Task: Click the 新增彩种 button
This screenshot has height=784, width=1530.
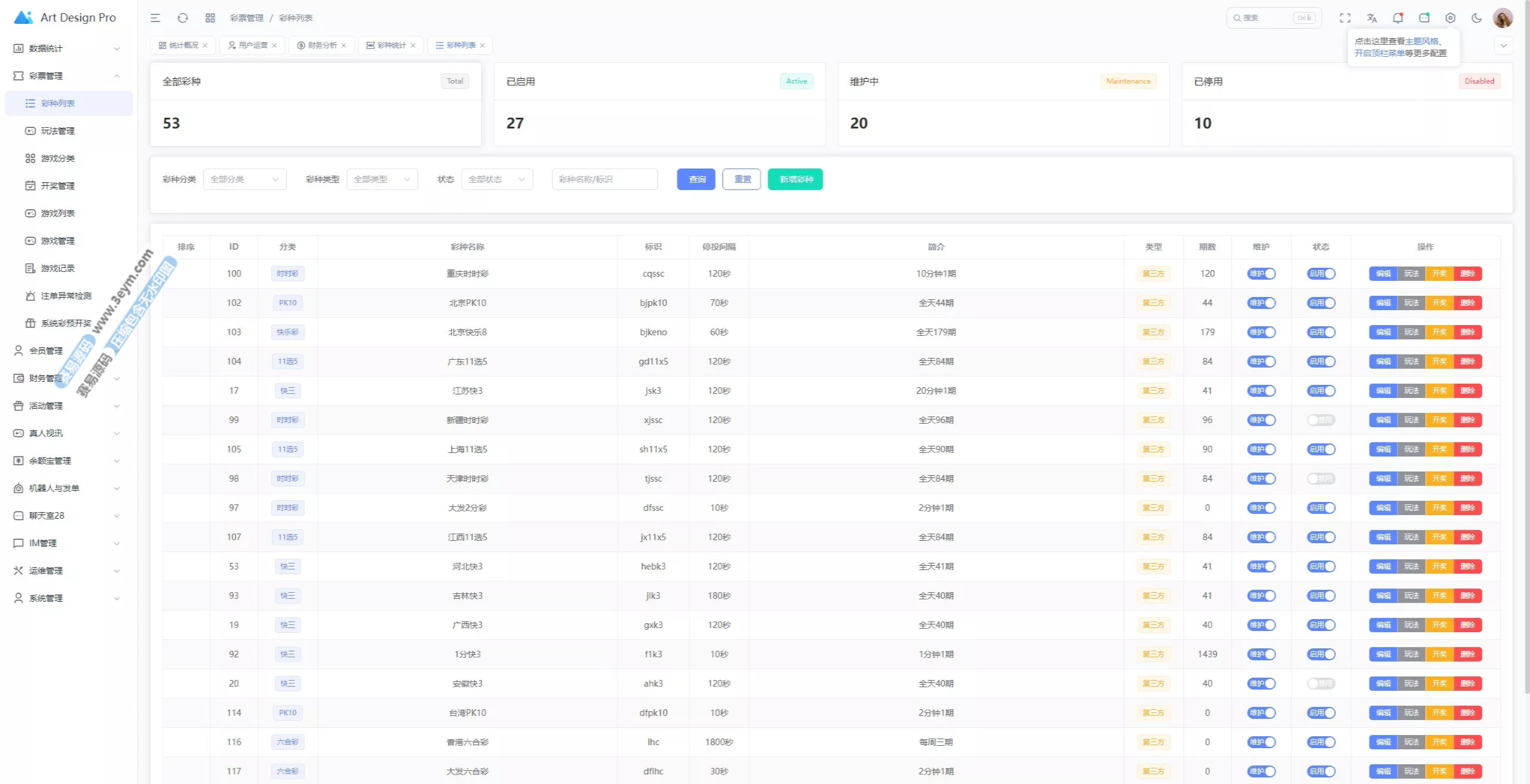Action: coord(795,179)
